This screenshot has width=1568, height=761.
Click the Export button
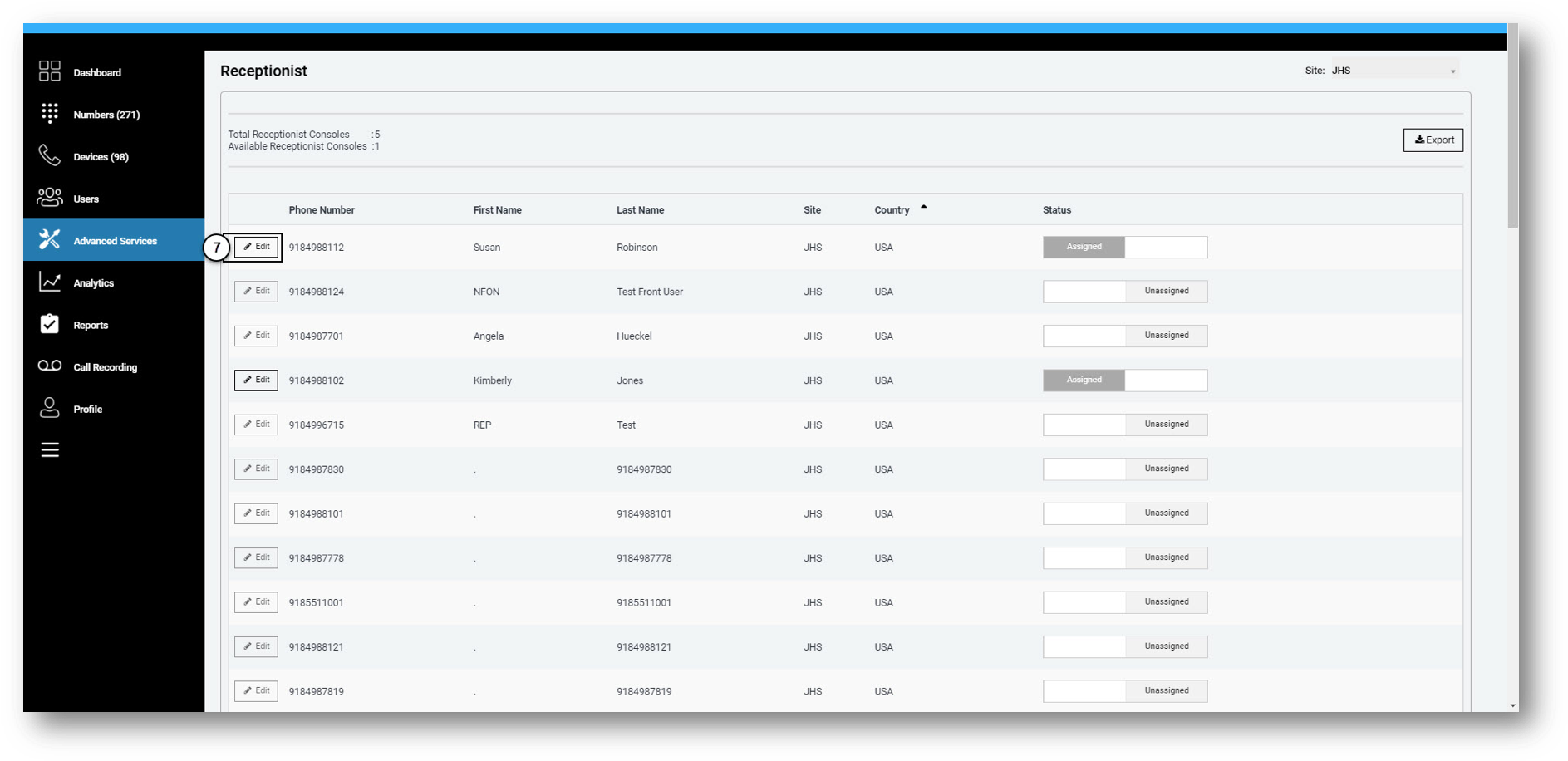(1433, 140)
